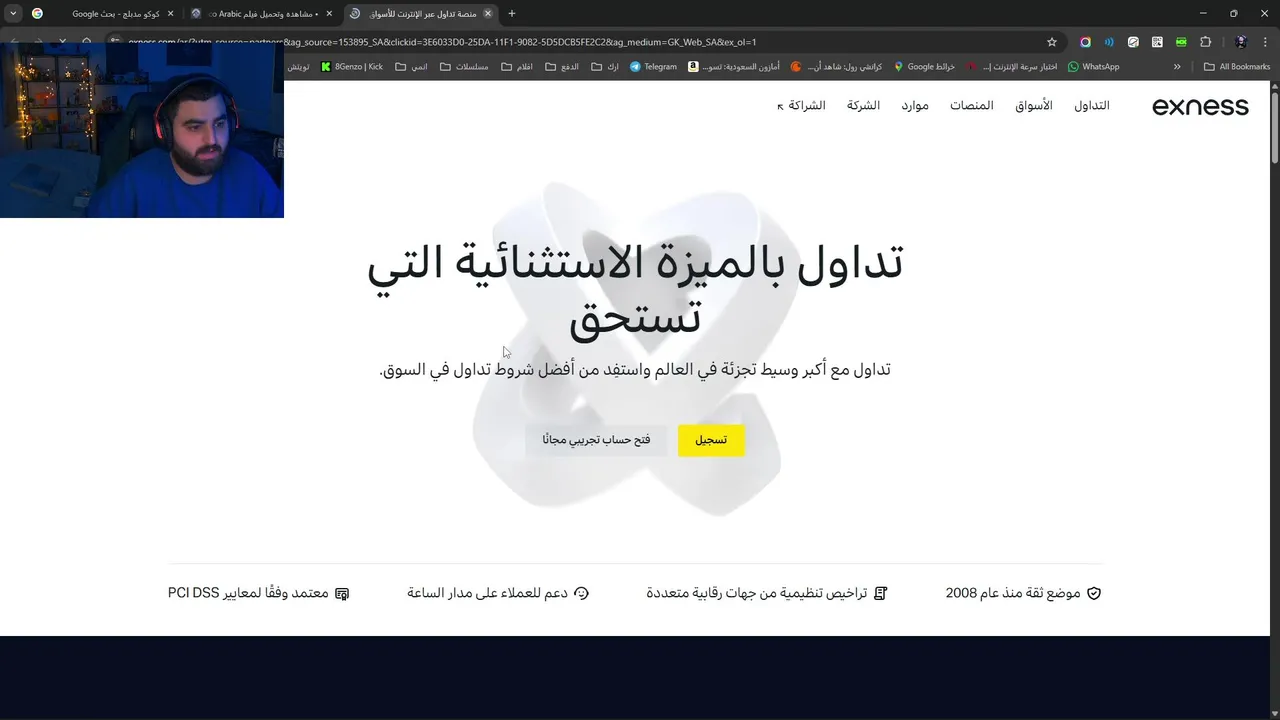This screenshot has width=1280, height=720.
Task: Open the مسلسلات bookmarks folder
Action: tap(464, 67)
